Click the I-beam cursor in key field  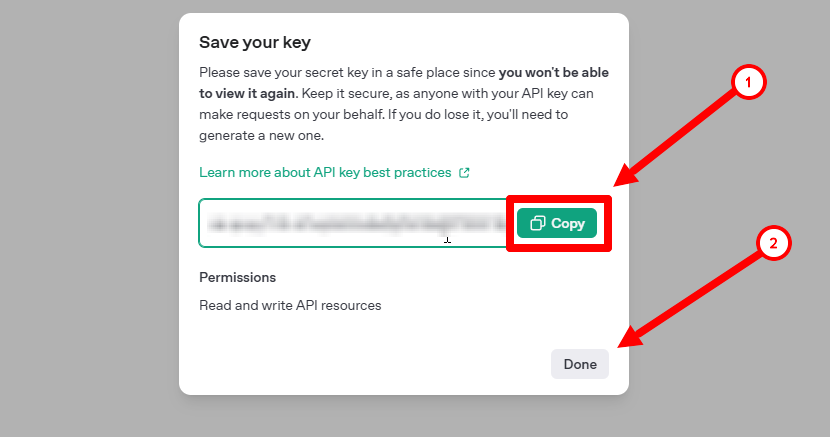point(447,238)
